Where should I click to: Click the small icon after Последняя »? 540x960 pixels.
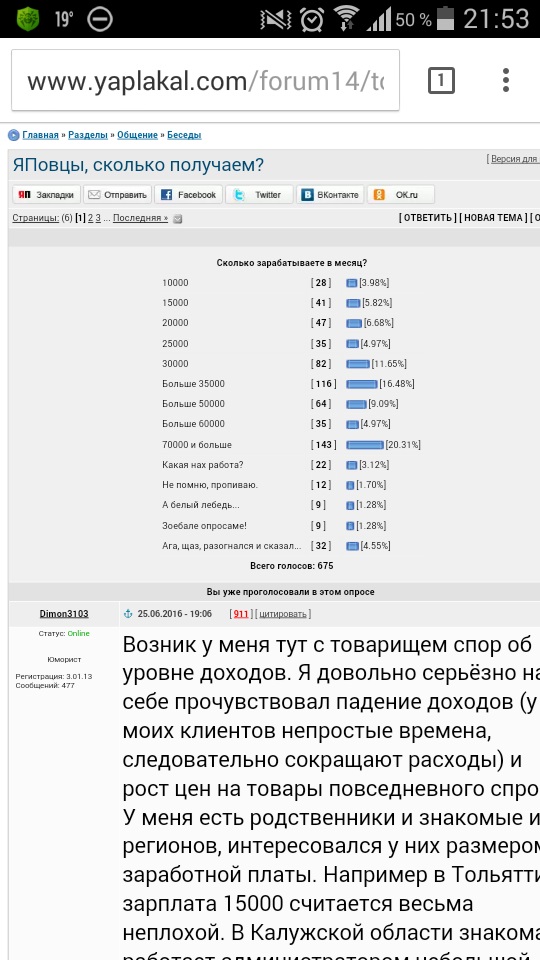(178, 219)
